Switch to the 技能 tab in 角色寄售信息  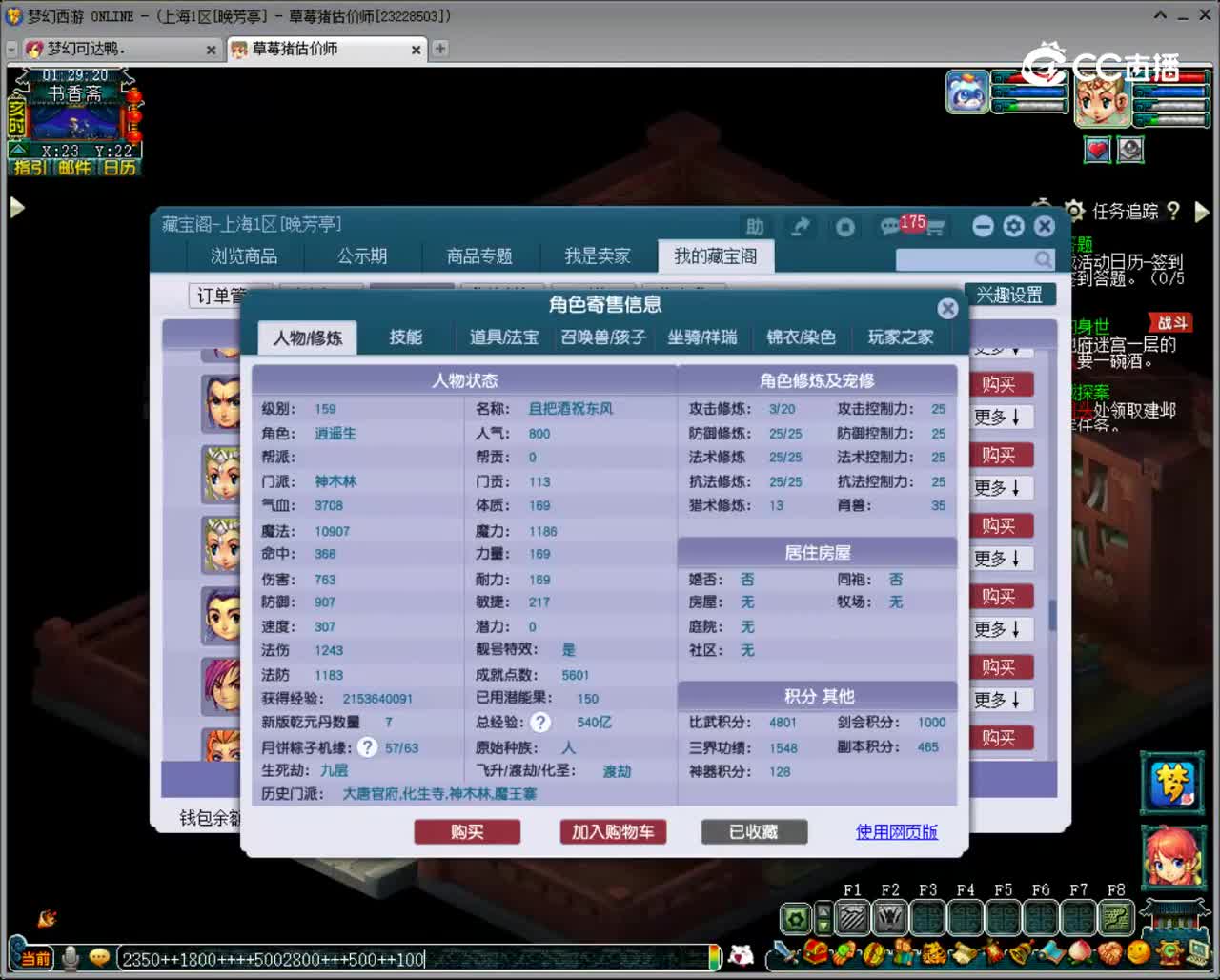pyautogui.click(x=407, y=337)
